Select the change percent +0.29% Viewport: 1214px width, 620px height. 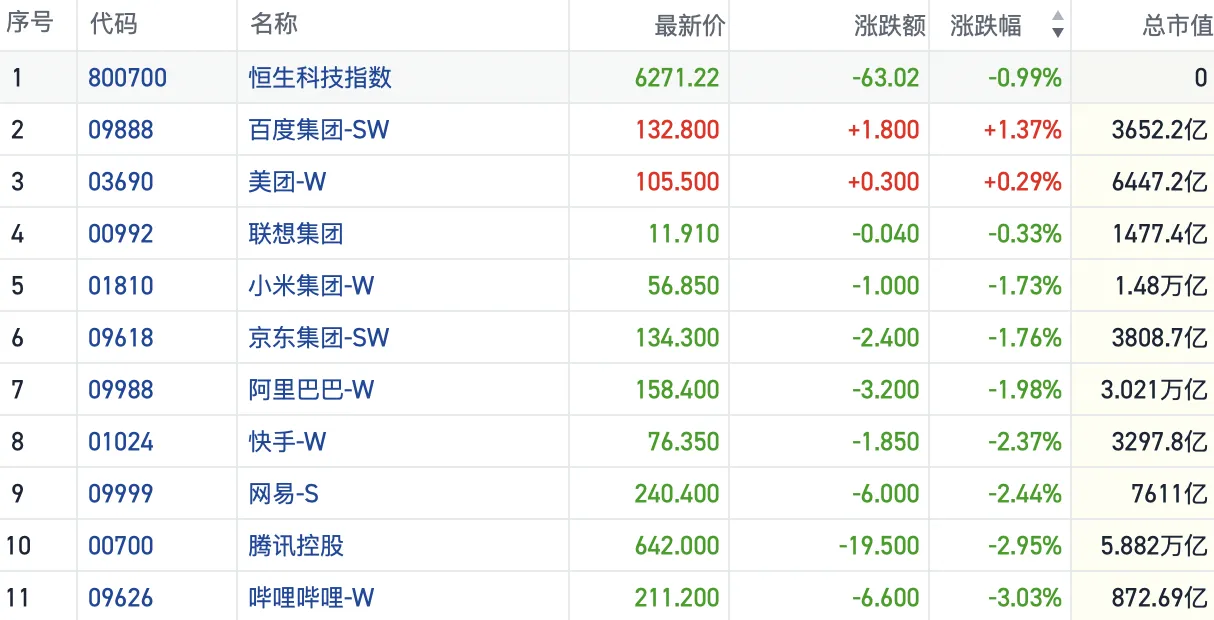coord(1023,182)
